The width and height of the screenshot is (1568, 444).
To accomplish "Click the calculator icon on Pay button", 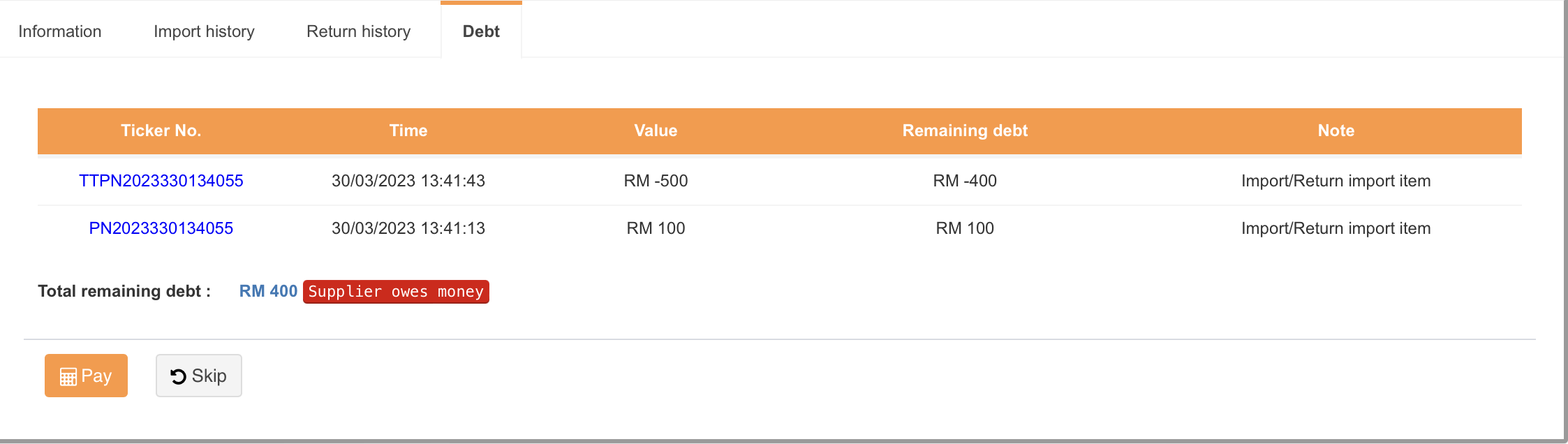I will click(x=68, y=377).
